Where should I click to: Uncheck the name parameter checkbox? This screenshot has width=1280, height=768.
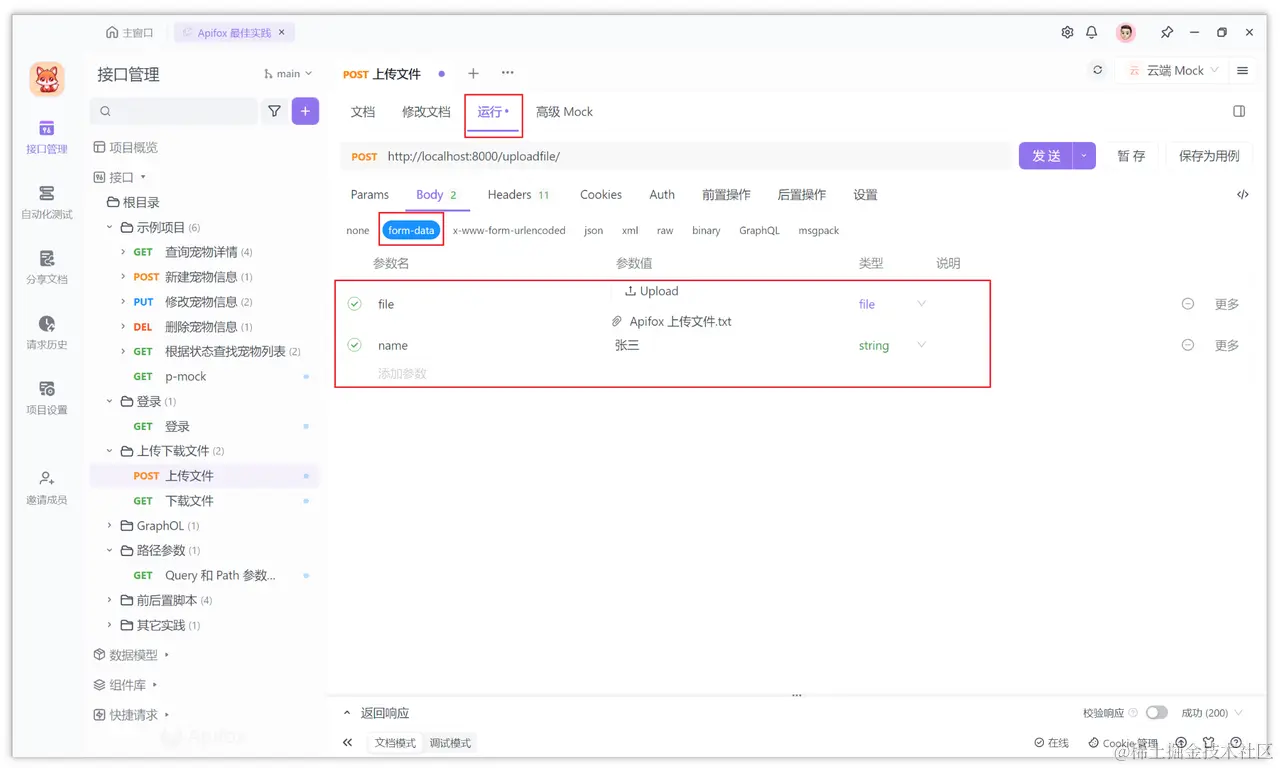pos(354,345)
